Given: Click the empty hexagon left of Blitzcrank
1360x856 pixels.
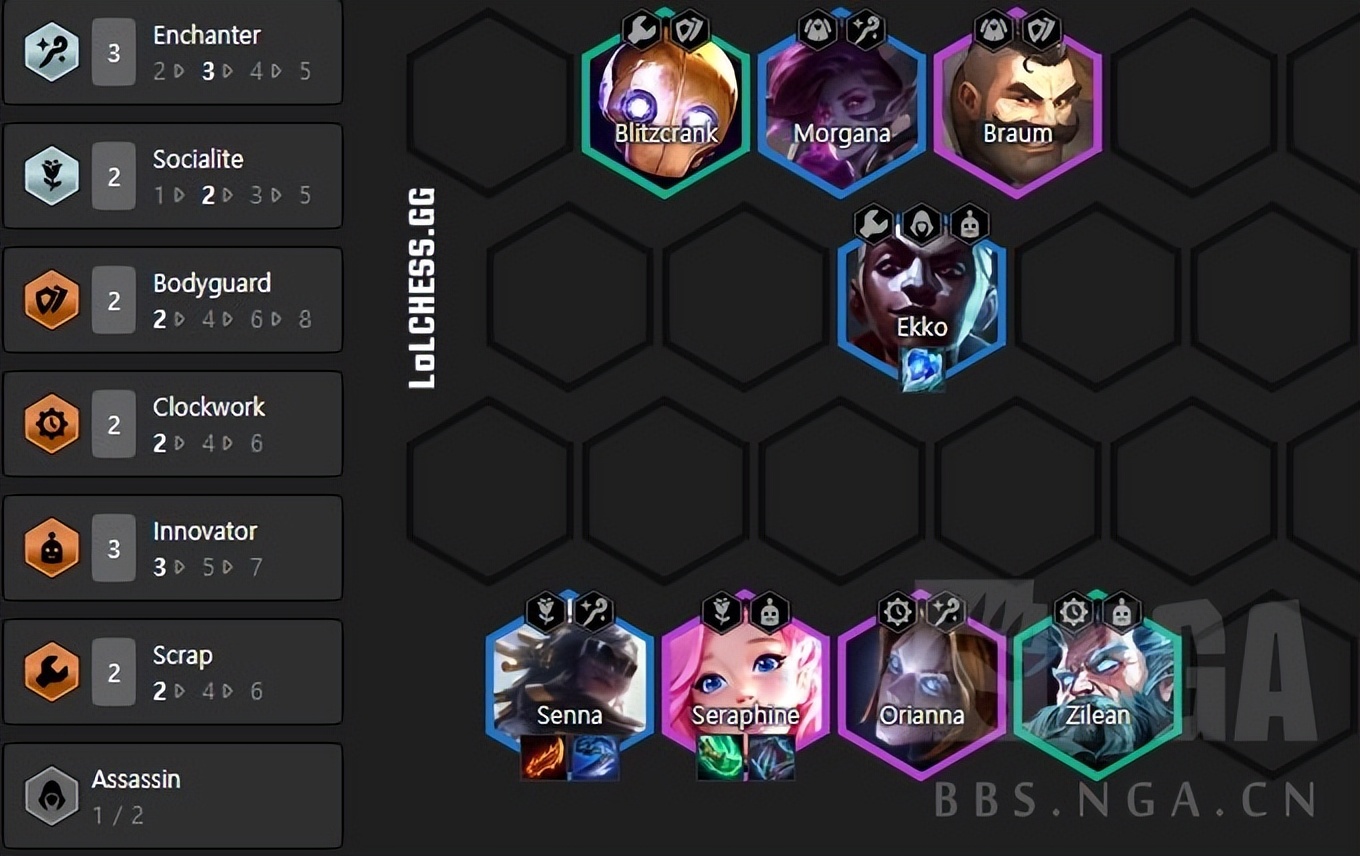Looking at the screenshot, I should pyautogui.click(x=490, y=104).
